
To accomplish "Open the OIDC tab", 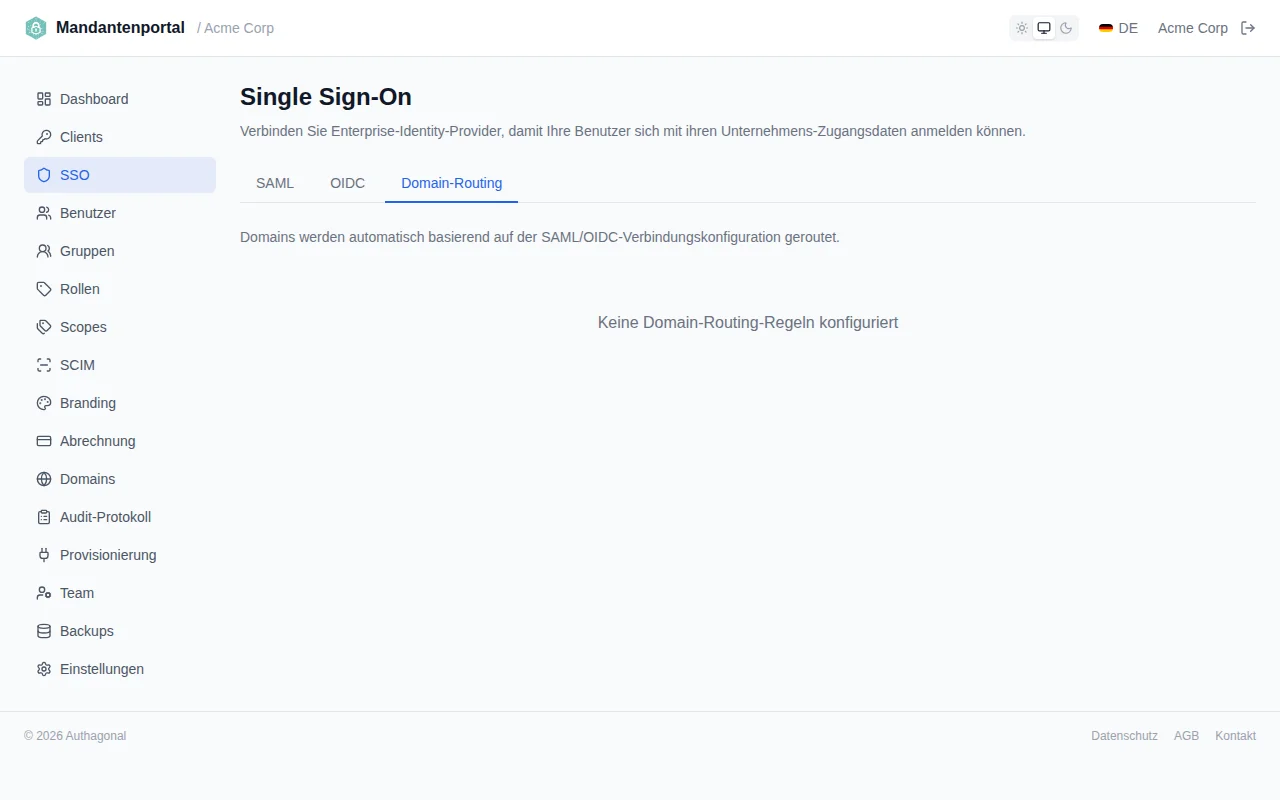I will [348, 183].
